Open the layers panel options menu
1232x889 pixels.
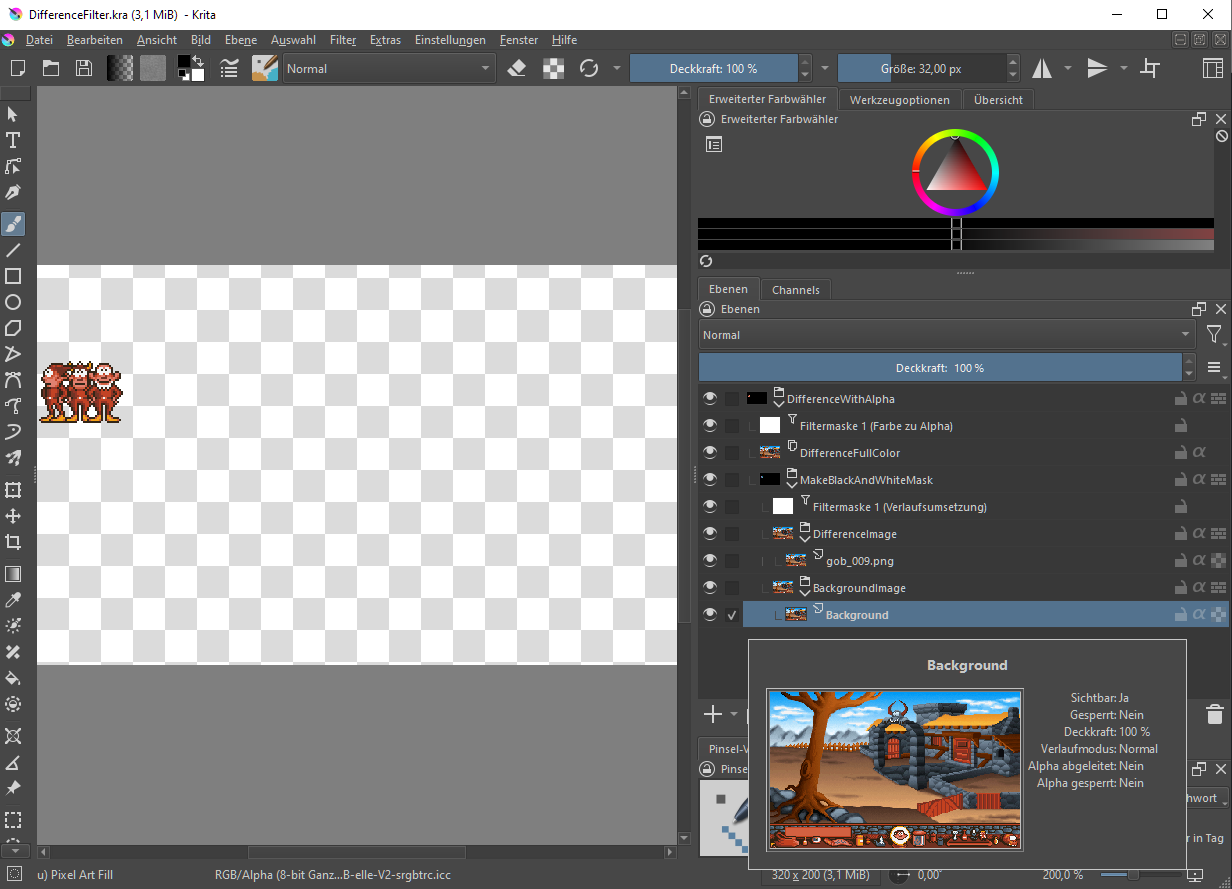[x=1214, y=368]
